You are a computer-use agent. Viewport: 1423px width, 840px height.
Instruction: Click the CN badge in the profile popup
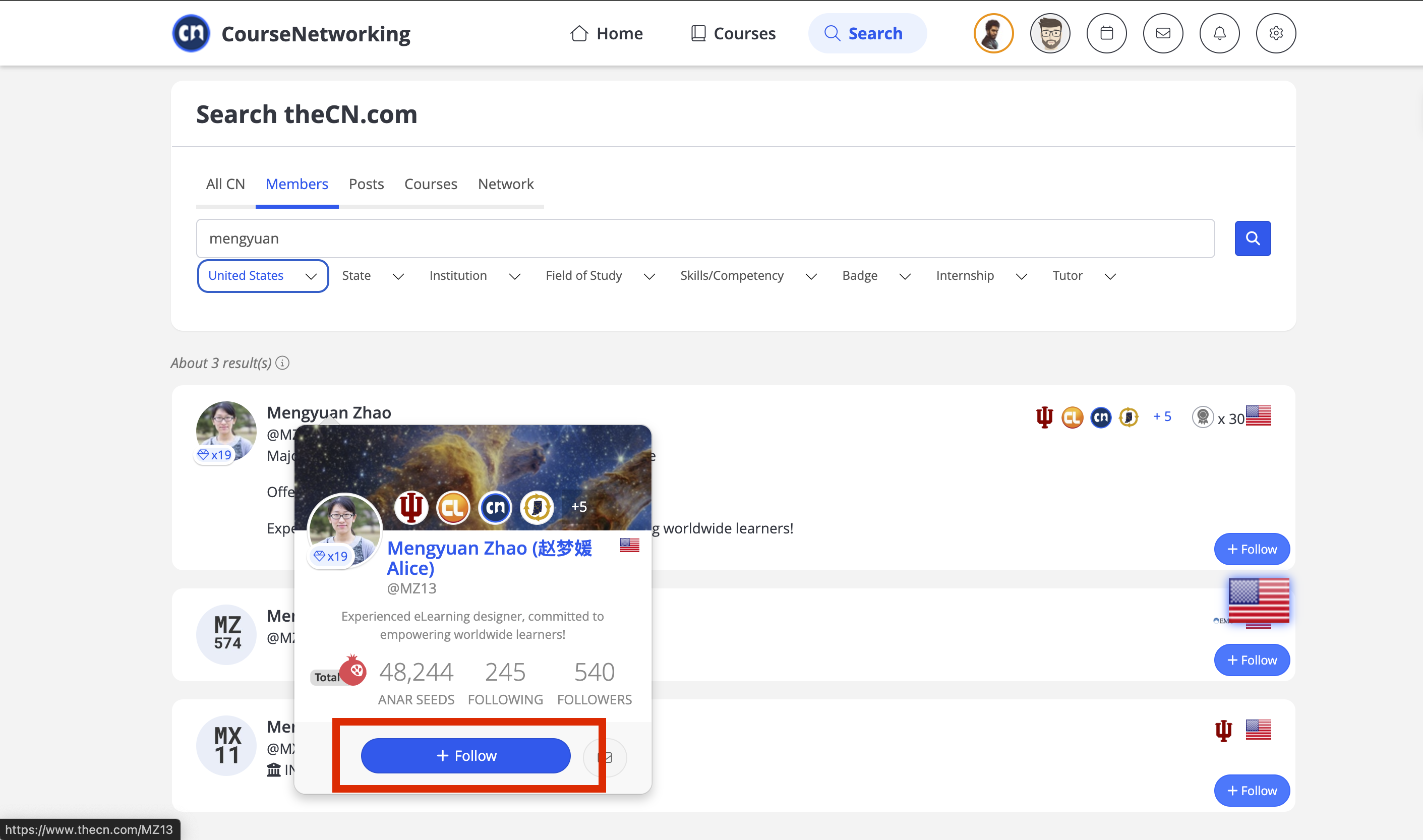coord(495,507)
